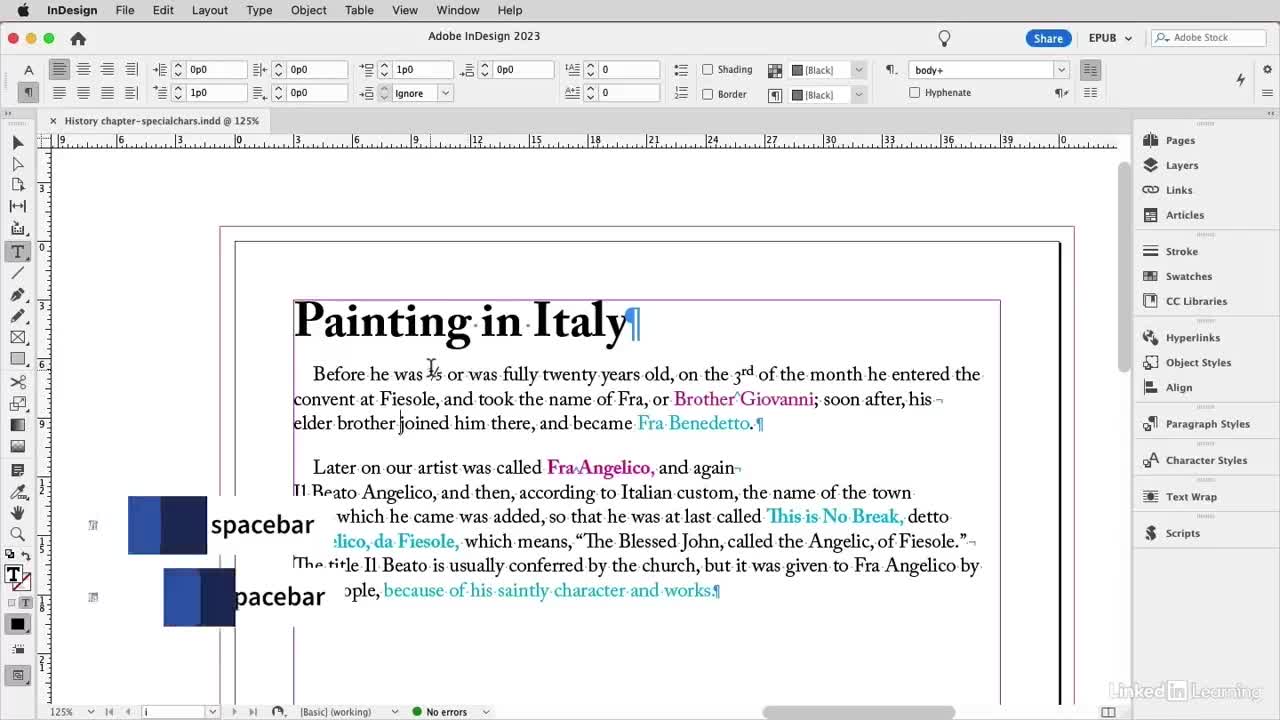
Task: Select the Pen tool
Action: point(17,295)
